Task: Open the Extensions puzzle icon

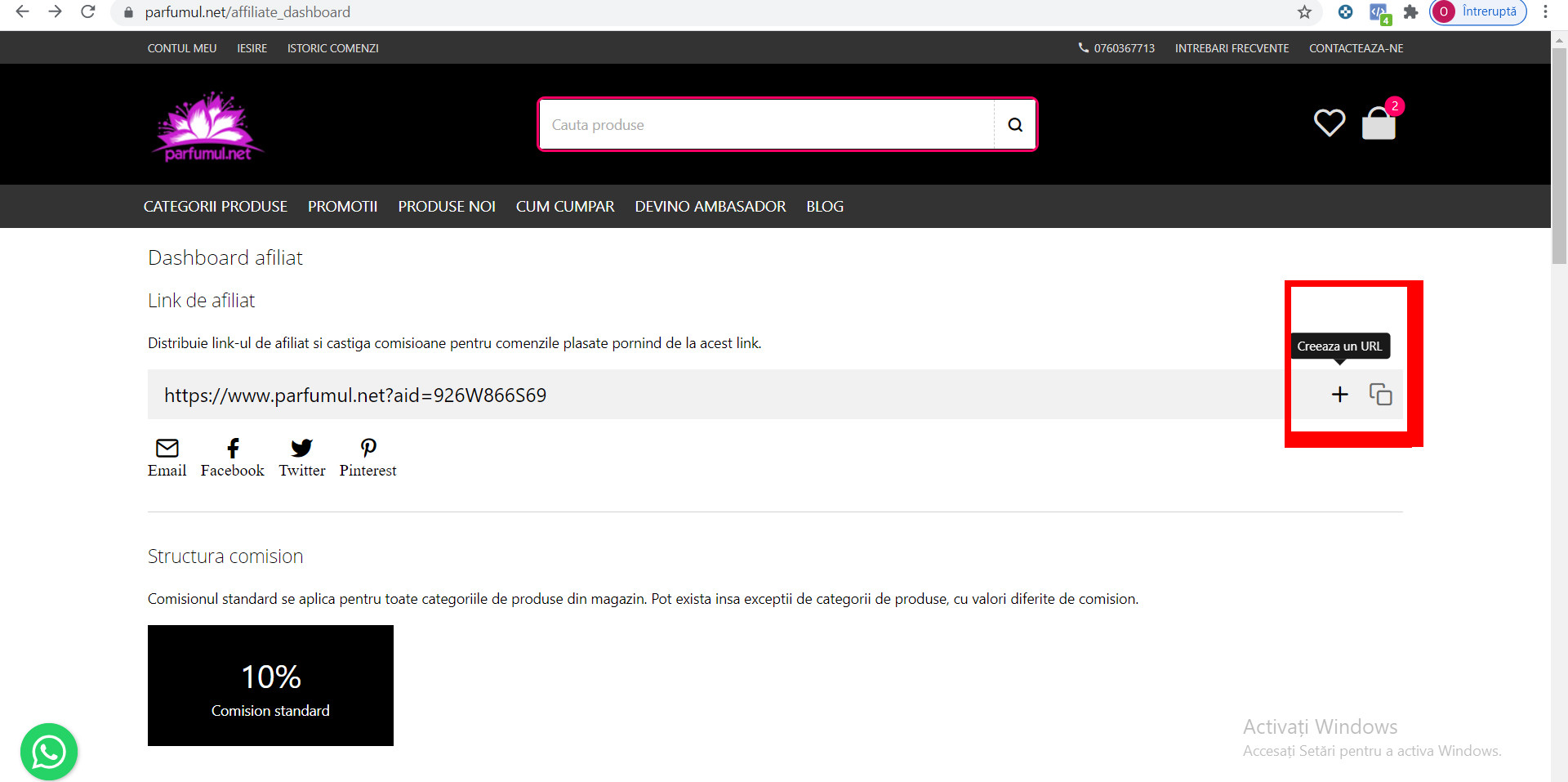Action: click(1410, 11)
